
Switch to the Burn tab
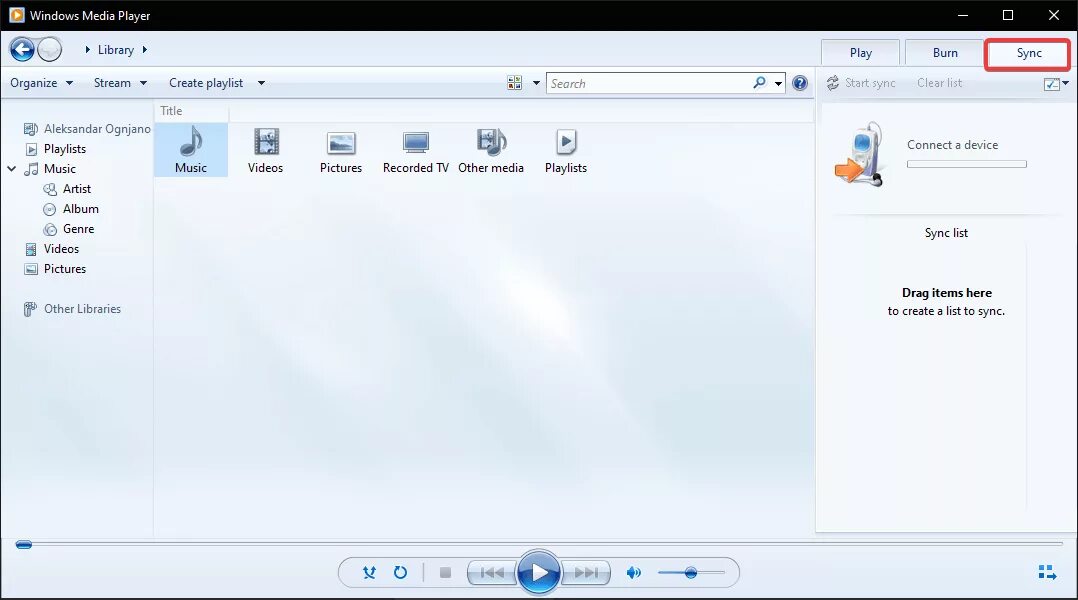click(x=945, y=53)
